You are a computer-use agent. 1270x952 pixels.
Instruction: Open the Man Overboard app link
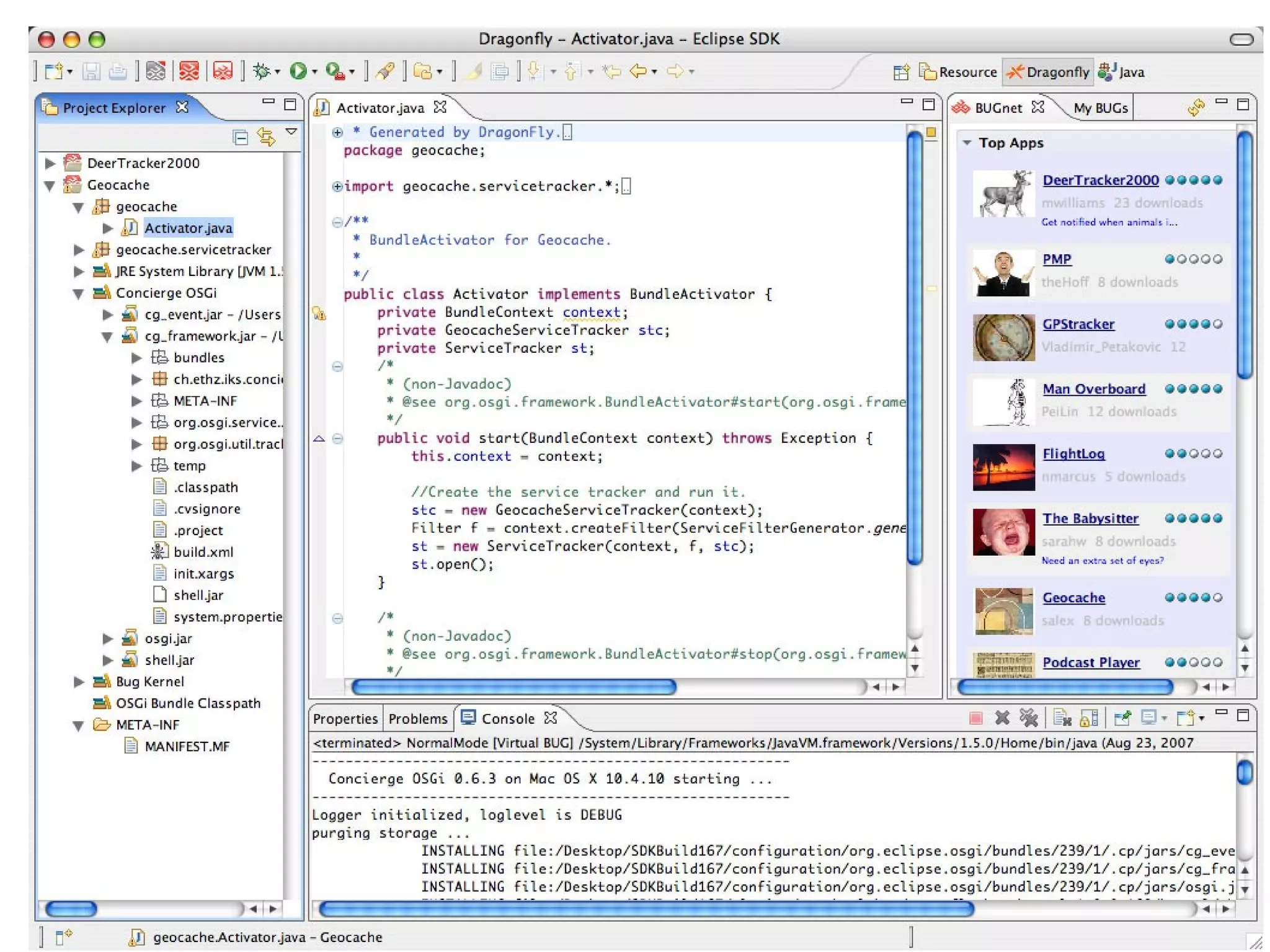[1093, 389]
